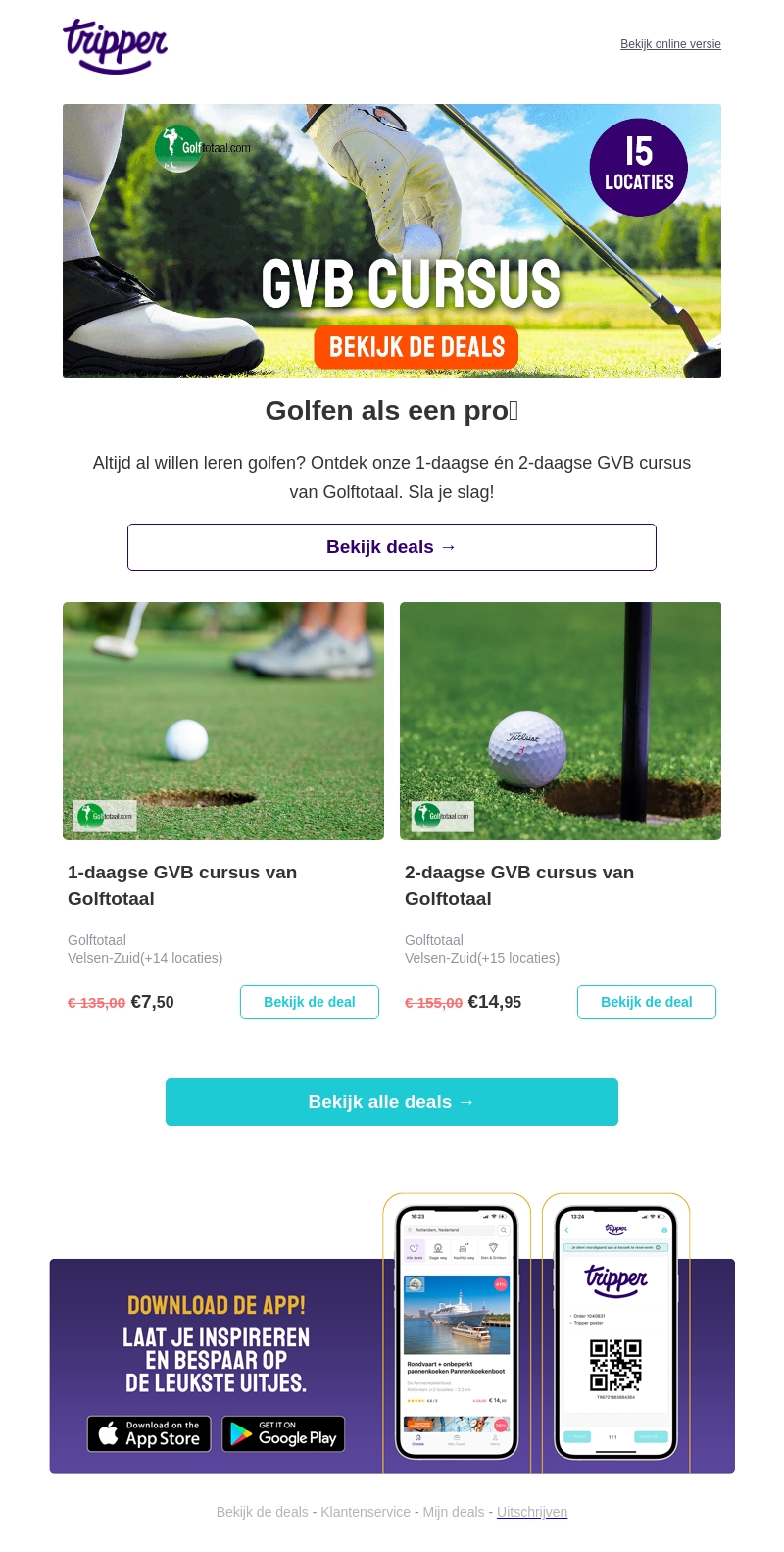Screen dimensions: 784x1552
Task: Click the phone mockup showing the Rondvaart deal
Action: (x=457, y=1332)
